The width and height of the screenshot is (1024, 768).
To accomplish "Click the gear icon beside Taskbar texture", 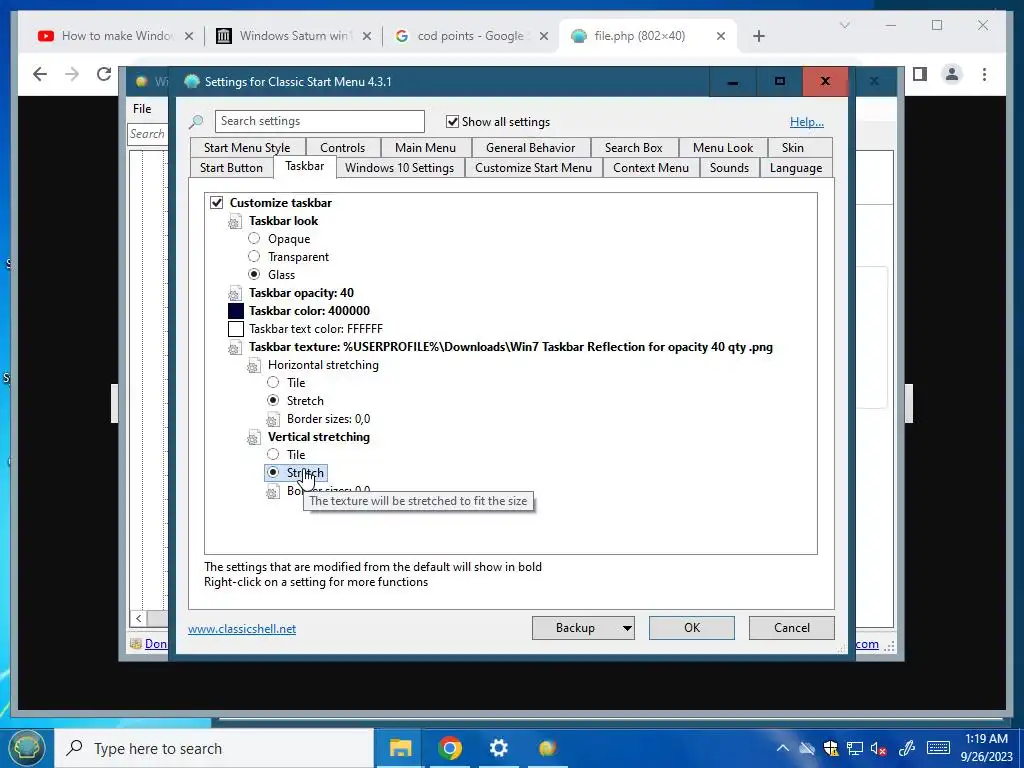I will point(235,347).
